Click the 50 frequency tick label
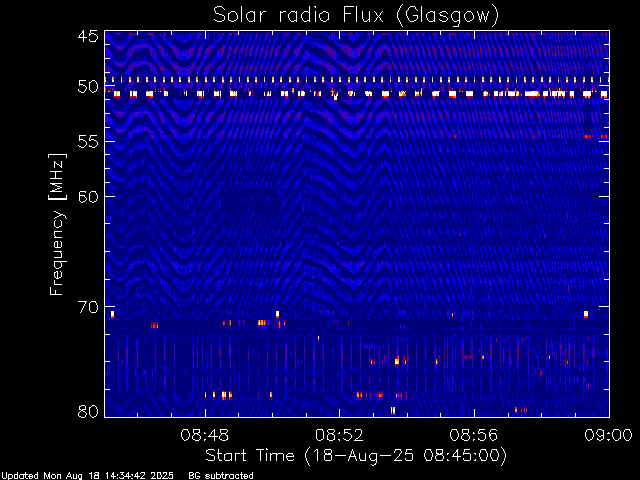This screenshot has width=640, height=480. click(88, 87)
